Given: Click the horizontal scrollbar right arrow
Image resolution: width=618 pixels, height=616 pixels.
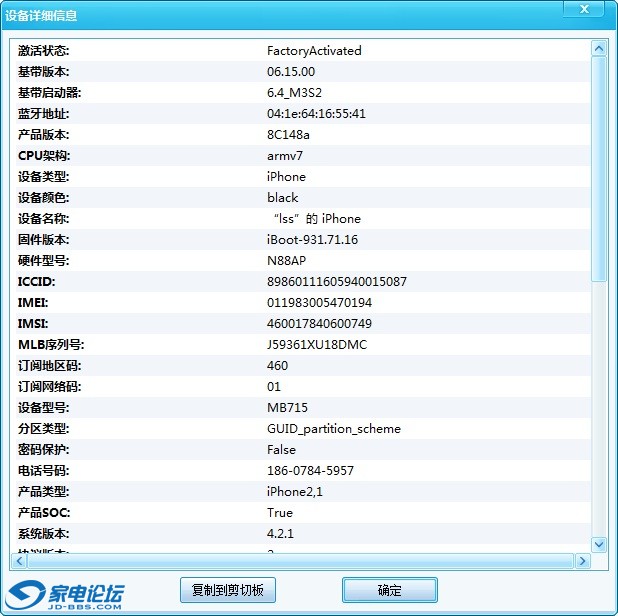Looking at the screenshot, I should (x=583, y=561).
